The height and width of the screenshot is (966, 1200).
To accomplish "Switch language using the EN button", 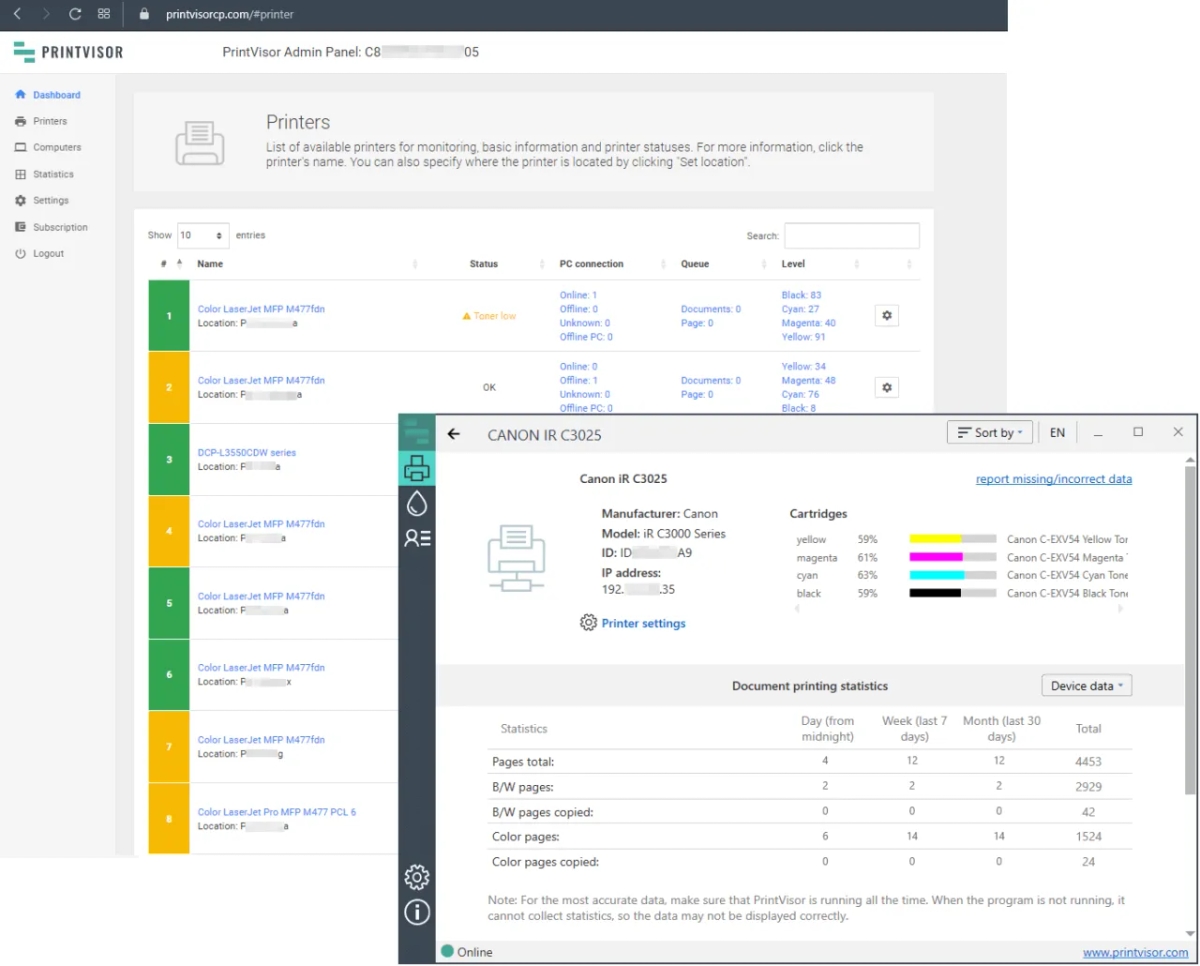I will coord(1057,433).
